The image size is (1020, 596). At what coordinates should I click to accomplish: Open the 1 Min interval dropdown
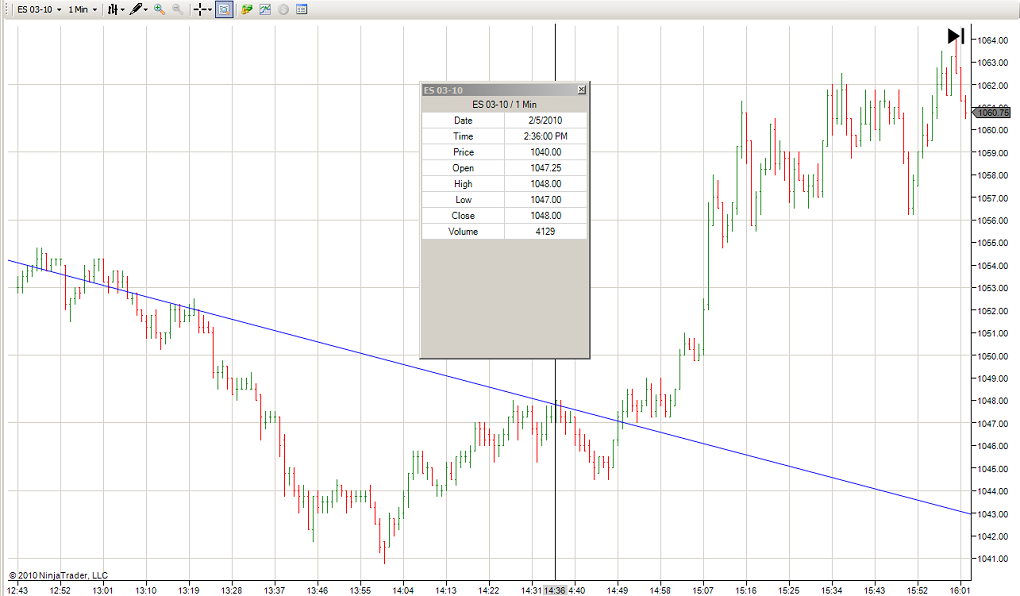83,10
